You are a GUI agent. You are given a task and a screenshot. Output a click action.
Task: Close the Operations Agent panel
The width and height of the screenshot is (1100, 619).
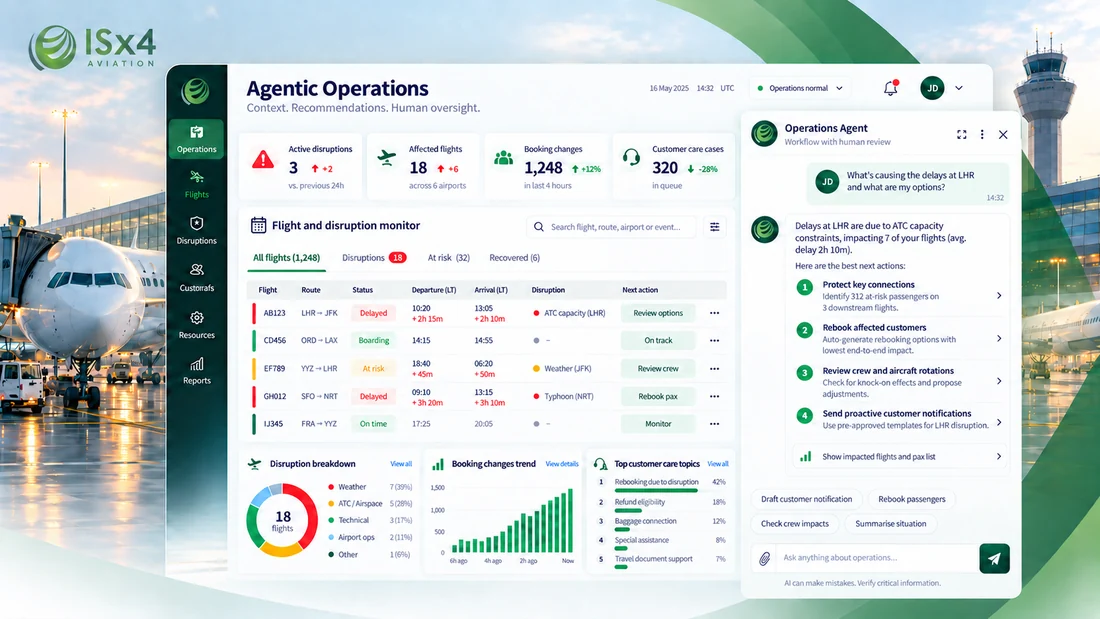click(1003, 135)
